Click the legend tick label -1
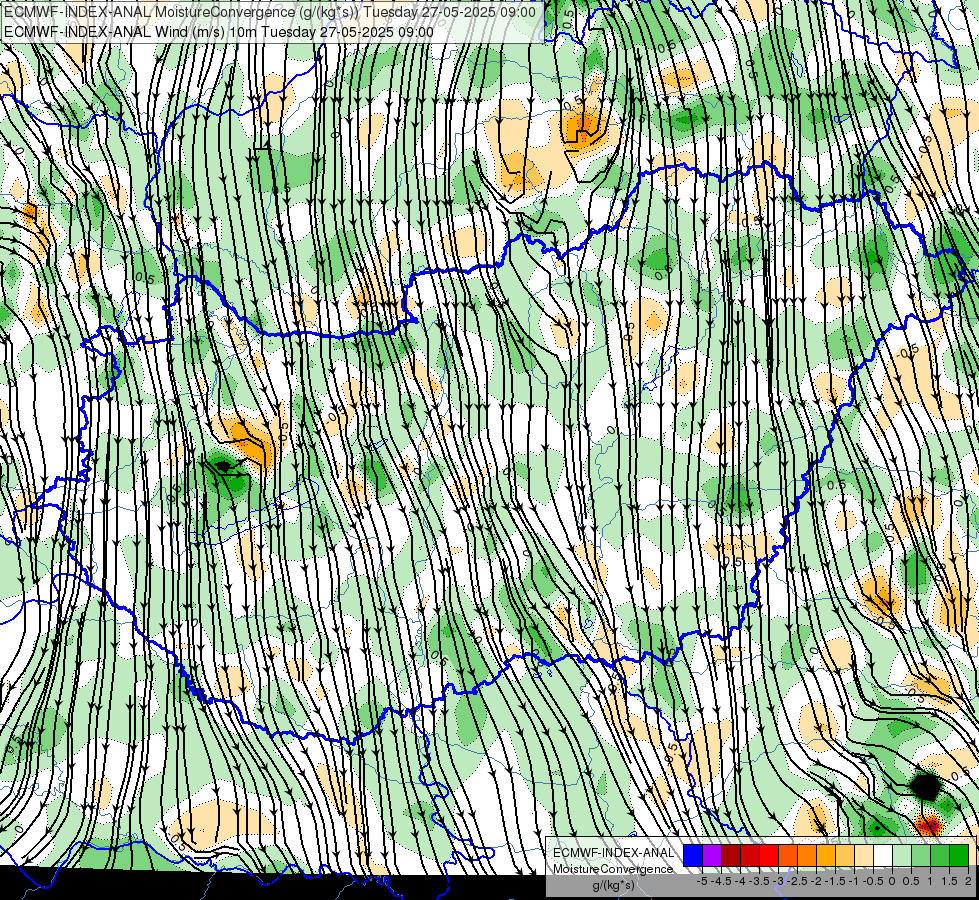 tap(854, 881)
